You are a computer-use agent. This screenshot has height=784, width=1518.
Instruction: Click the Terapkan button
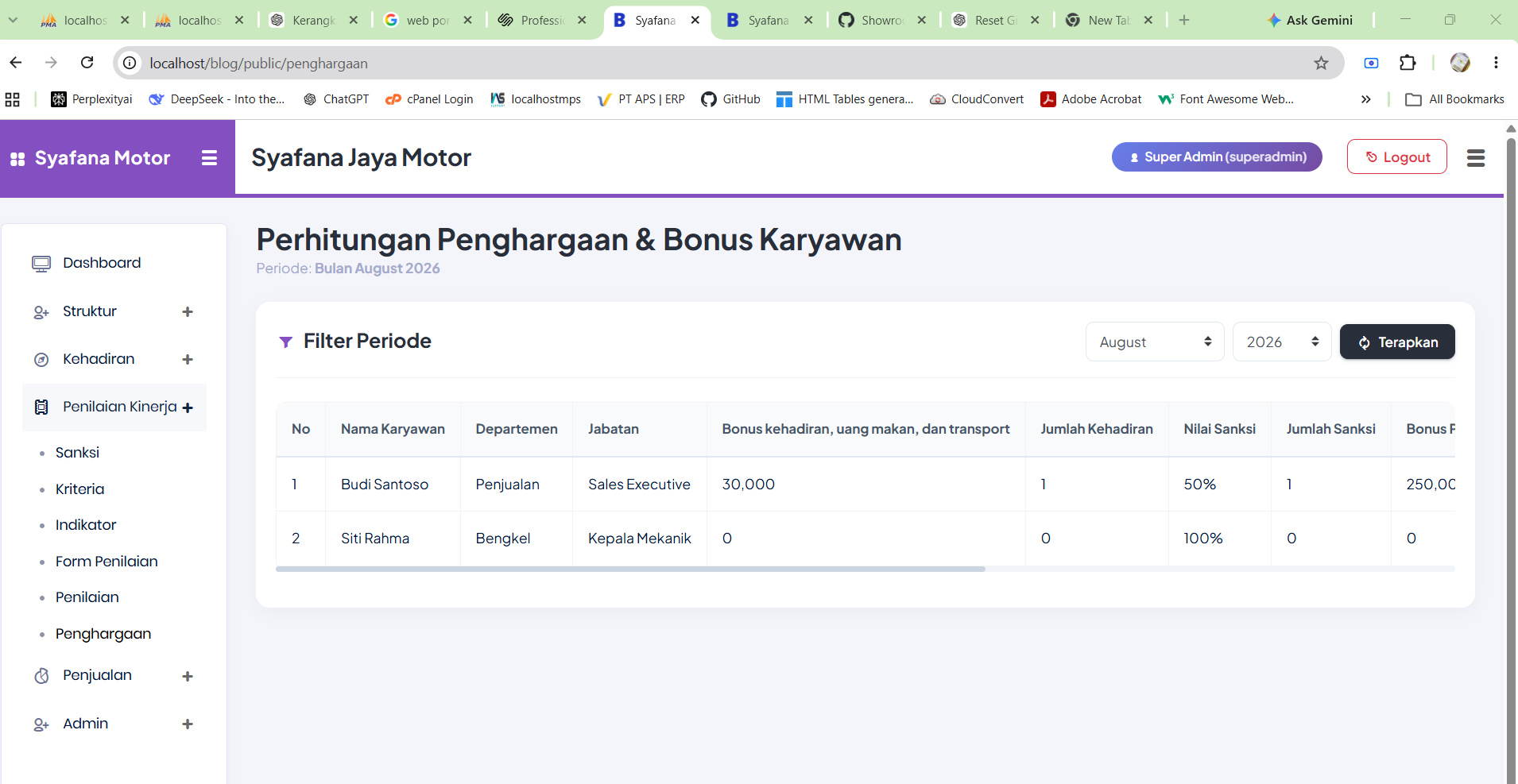point(1397,342)
